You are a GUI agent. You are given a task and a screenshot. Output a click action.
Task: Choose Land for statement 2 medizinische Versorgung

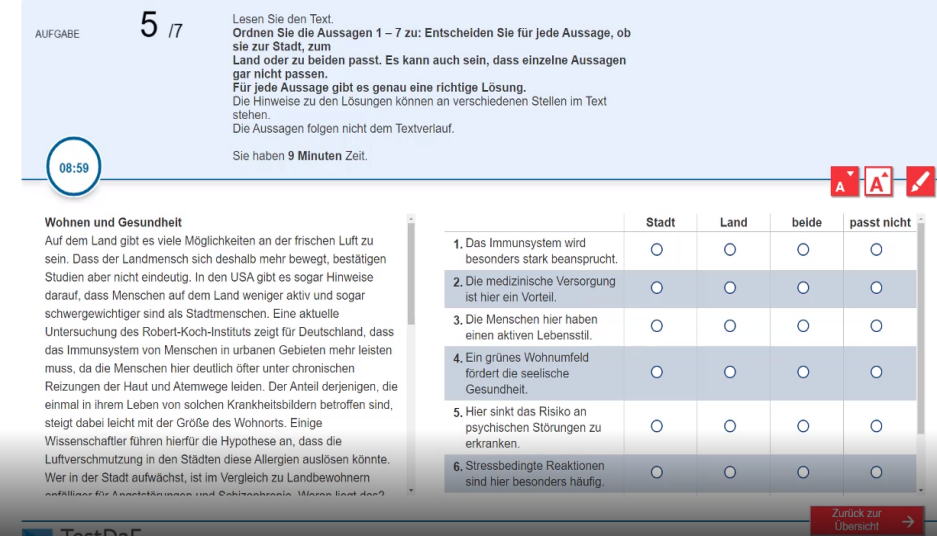pyautogui.click(x=730, y=288)
